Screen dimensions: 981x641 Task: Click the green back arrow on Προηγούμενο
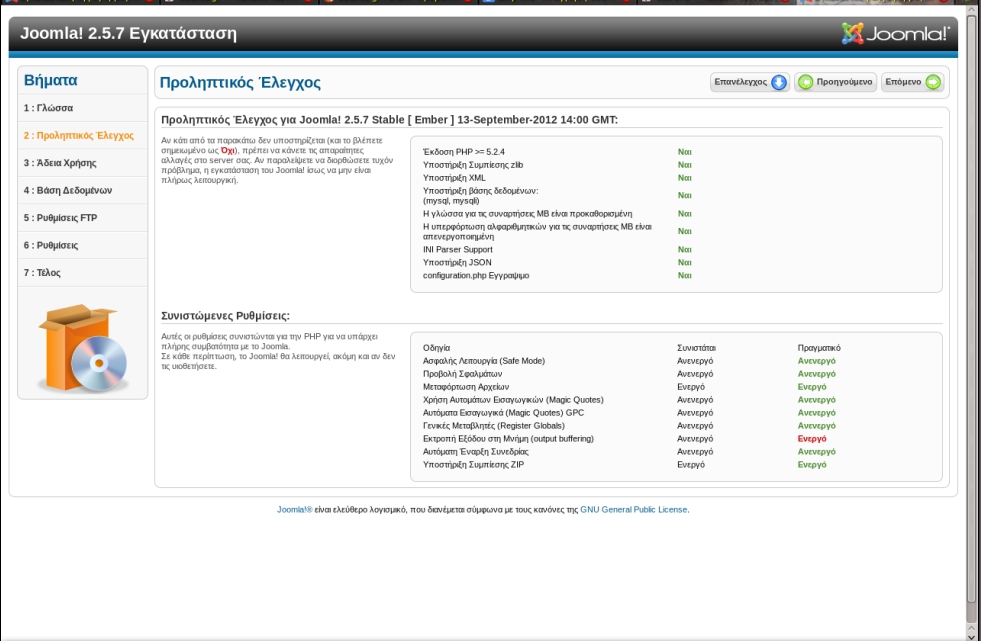tap(805, 82)
